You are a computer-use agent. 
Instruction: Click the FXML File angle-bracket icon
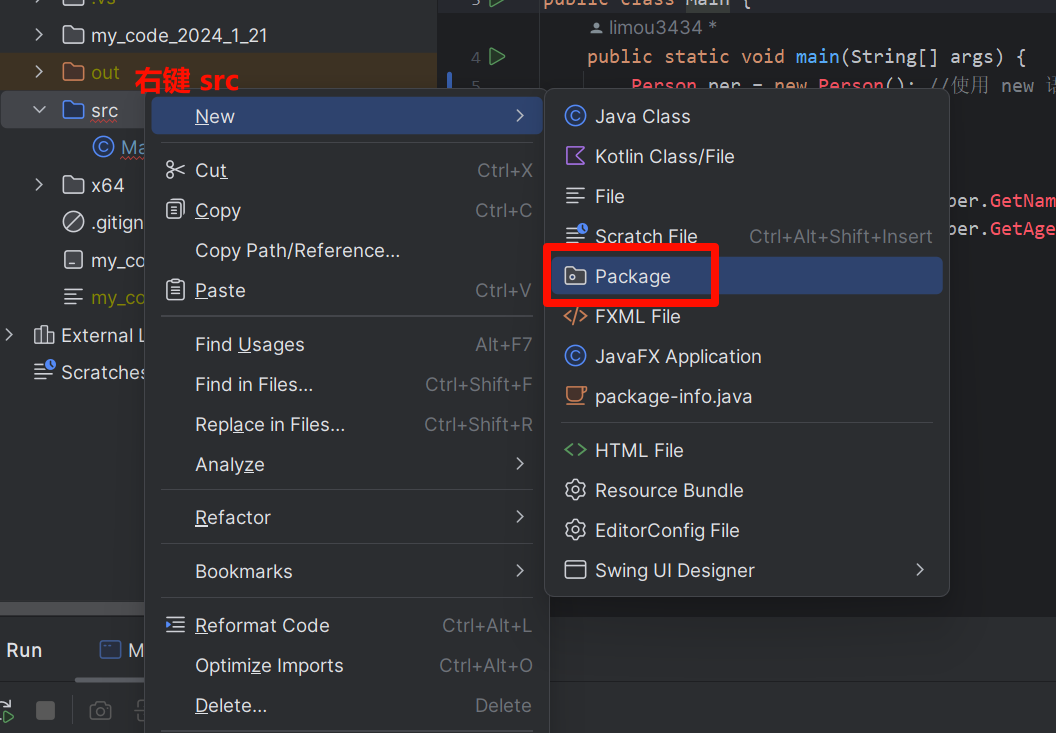tap(575, 317)
